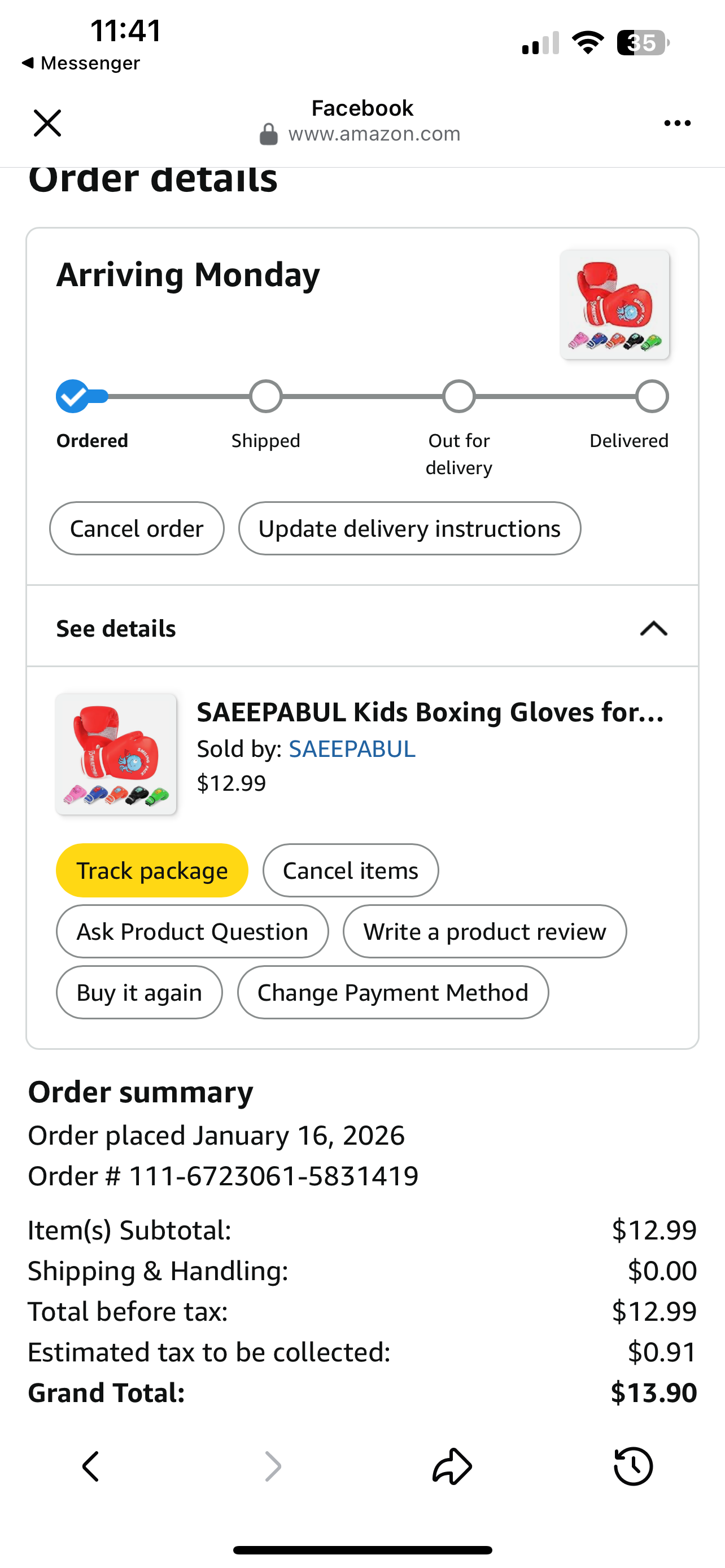
Task: Open the SAEEPABUL seller link
Action: [x=352, y=748]
